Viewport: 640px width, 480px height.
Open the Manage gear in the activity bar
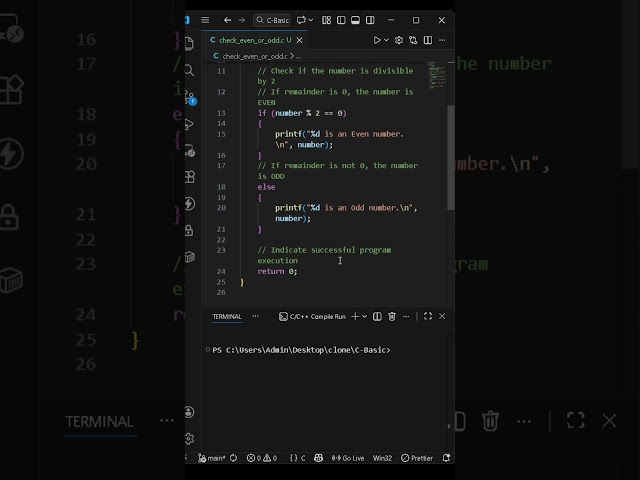click(x=189, y=439)
